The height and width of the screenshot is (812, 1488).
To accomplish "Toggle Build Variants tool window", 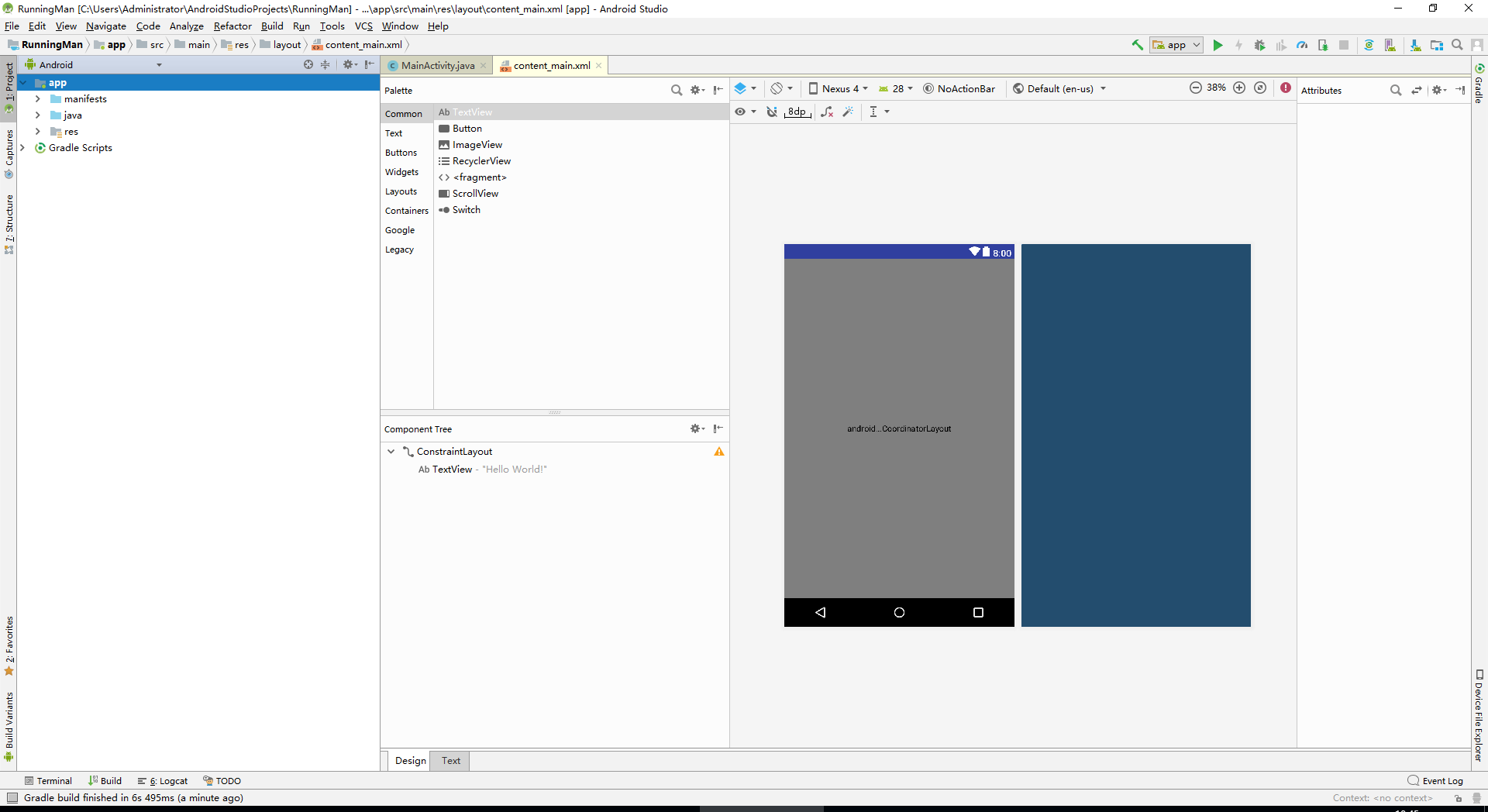I will coord(9,727).
